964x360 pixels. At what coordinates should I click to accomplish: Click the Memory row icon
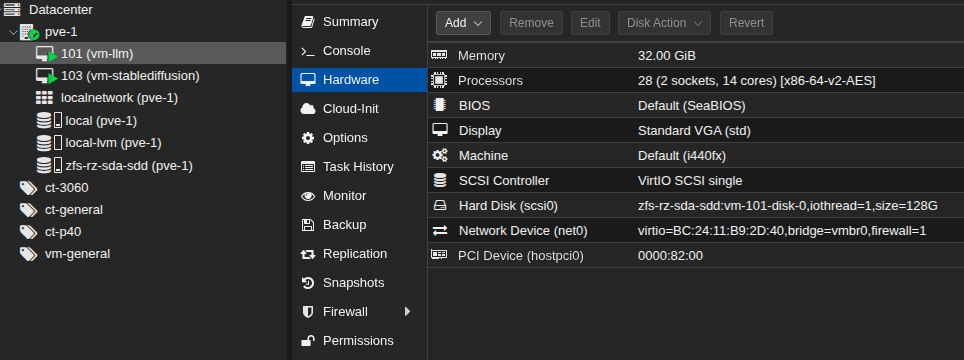tap(439, 55)
